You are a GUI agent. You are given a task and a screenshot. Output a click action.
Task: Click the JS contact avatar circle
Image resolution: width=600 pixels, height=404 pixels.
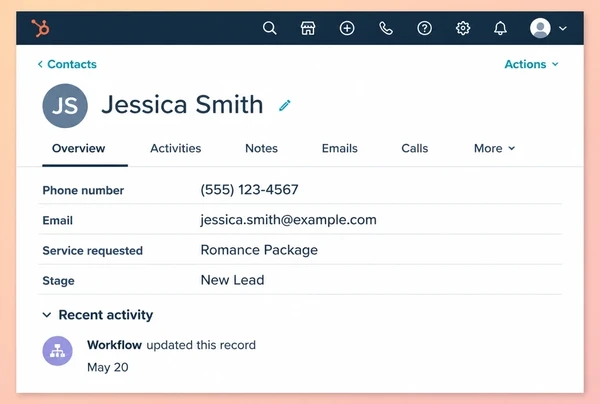[65, 106]
